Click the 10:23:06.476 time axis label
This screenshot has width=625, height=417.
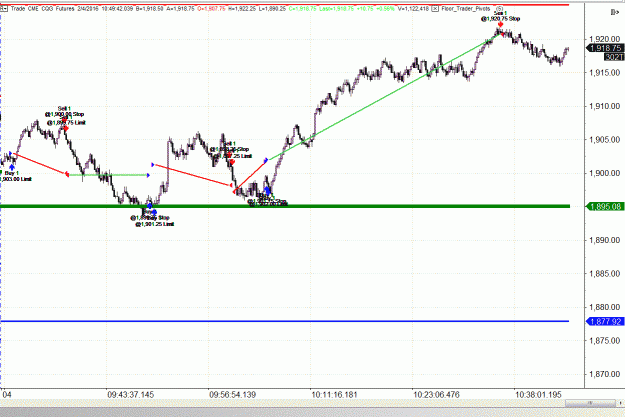[436, 395]
